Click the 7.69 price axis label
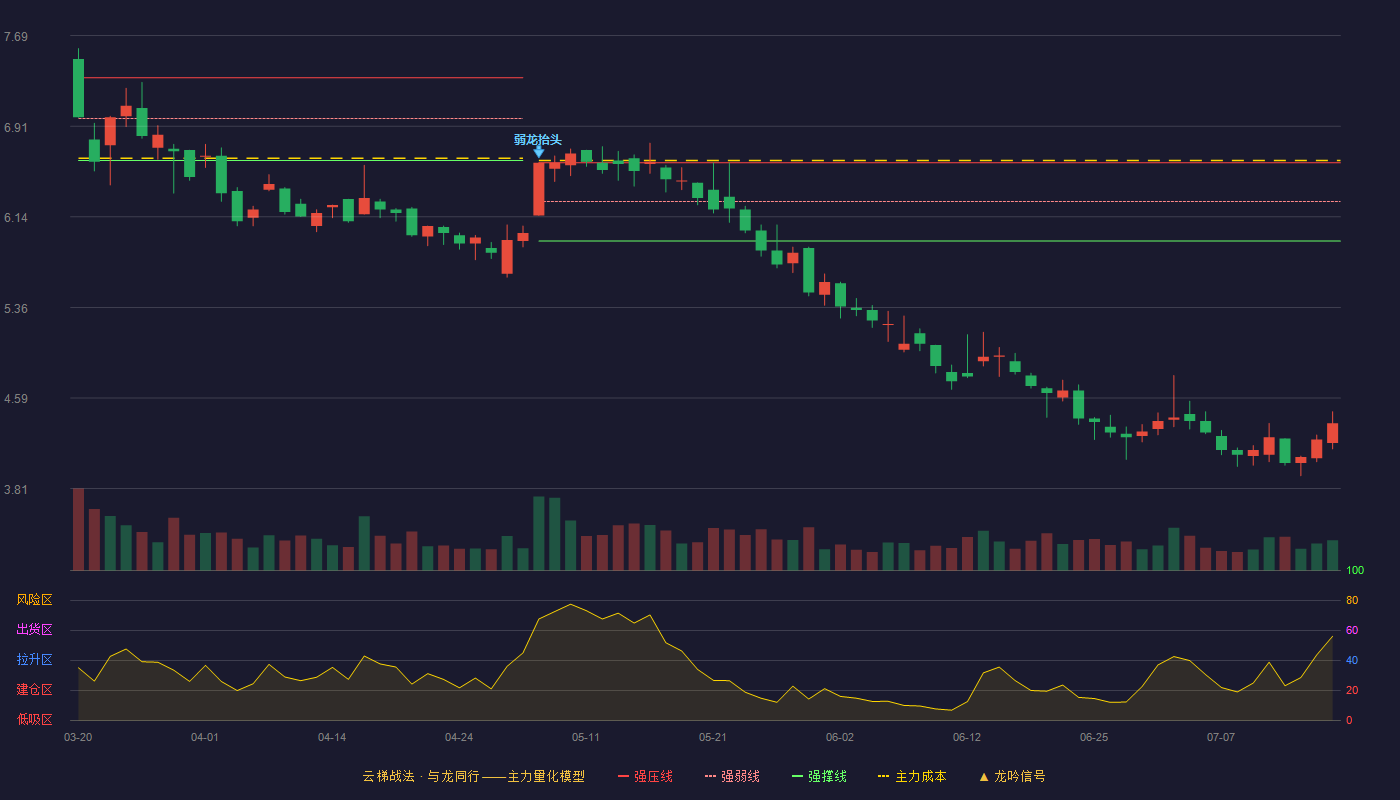Image resolution: width=1400 pixels, height=800 pixels. coord(16,37)
